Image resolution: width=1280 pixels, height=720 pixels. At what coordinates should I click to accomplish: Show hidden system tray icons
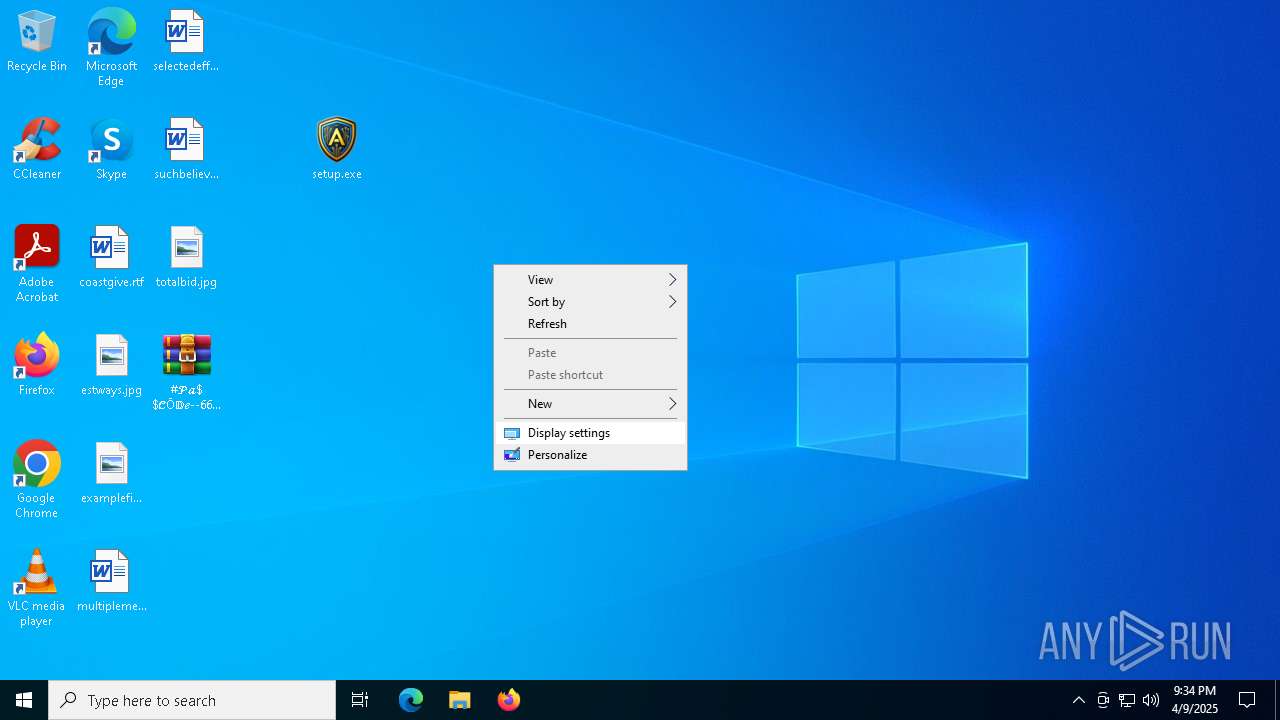point(1078,700)
